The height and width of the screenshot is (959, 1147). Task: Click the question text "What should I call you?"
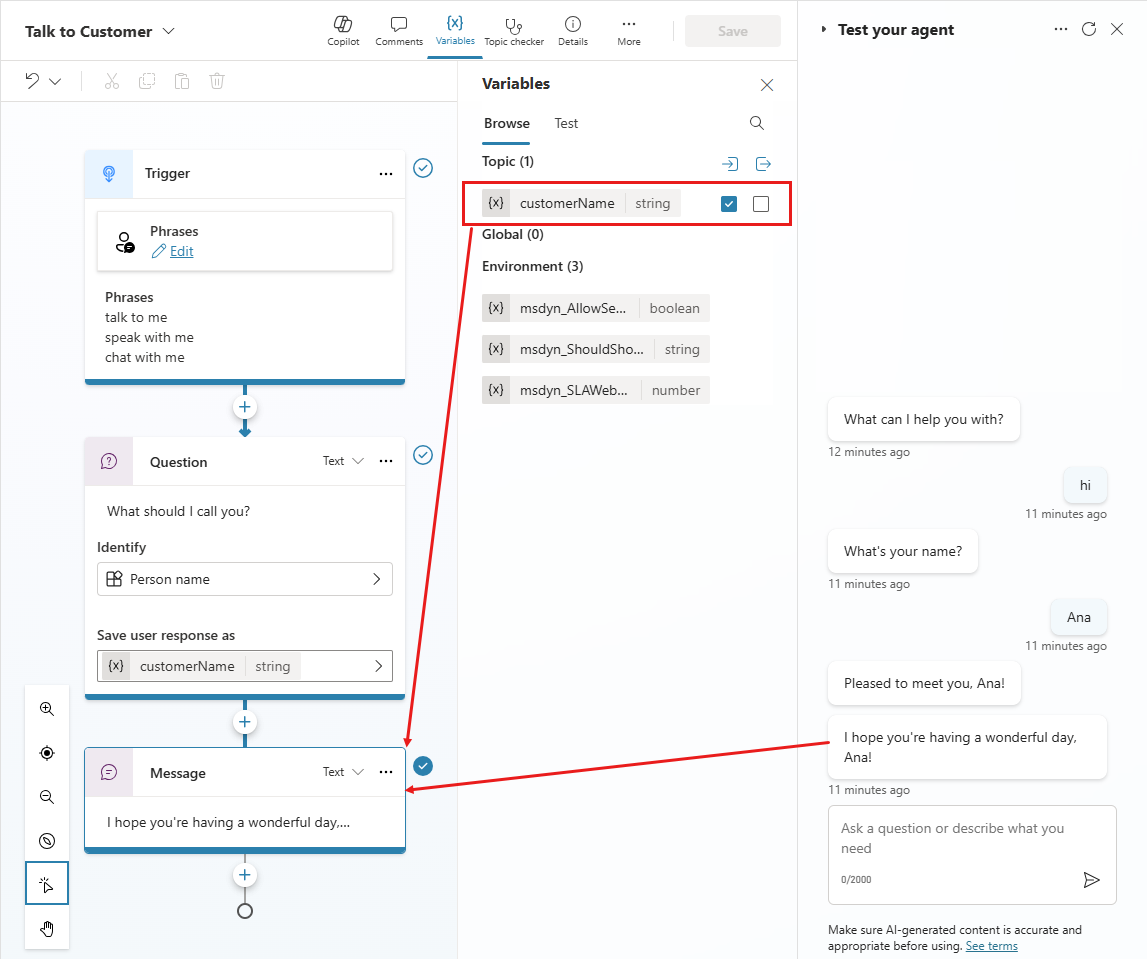click(x=178, y=511)
